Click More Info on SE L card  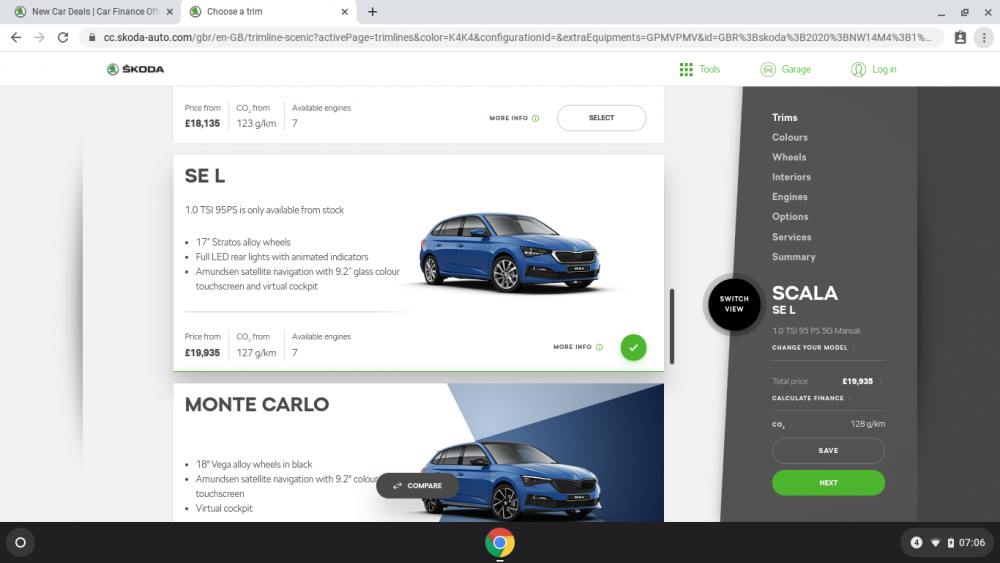click(x=572, y=347)
